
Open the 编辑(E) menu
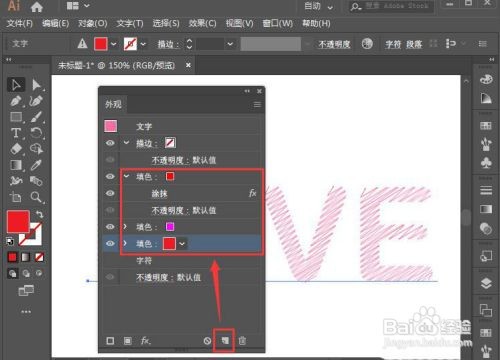pos(56,23)
